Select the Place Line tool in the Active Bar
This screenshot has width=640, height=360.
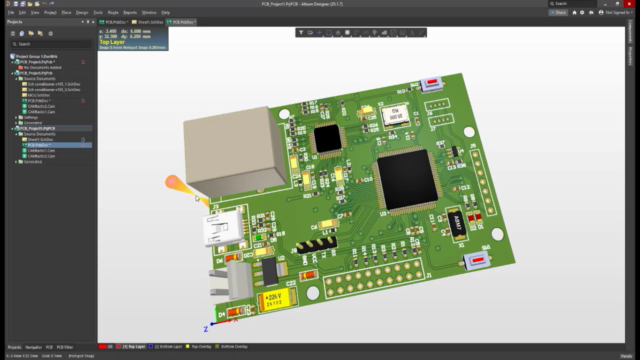point(421,33)
